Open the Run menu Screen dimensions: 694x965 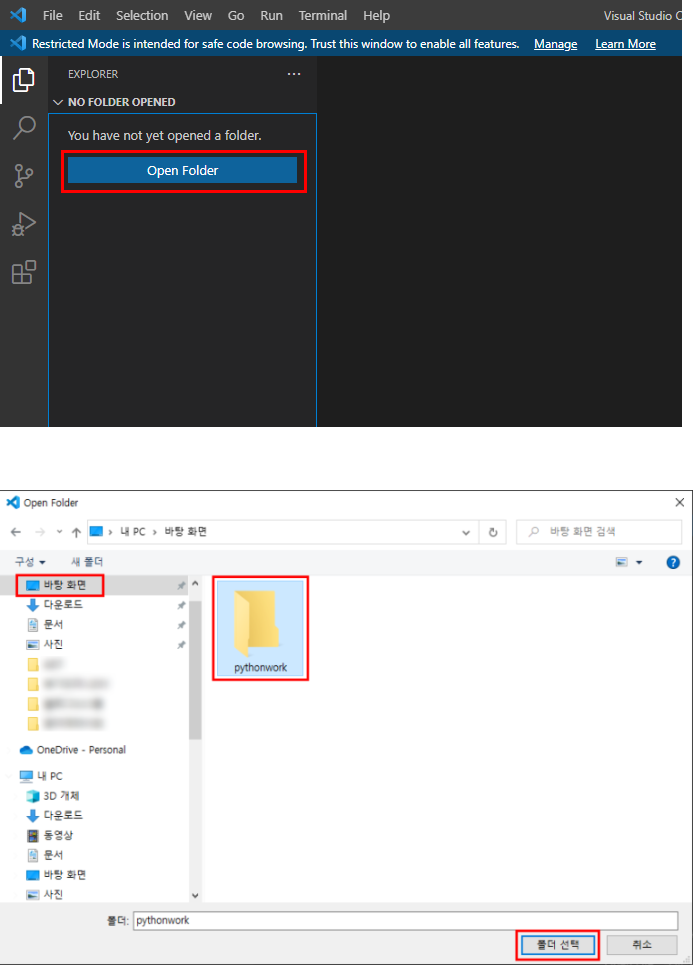pos(271,15)
